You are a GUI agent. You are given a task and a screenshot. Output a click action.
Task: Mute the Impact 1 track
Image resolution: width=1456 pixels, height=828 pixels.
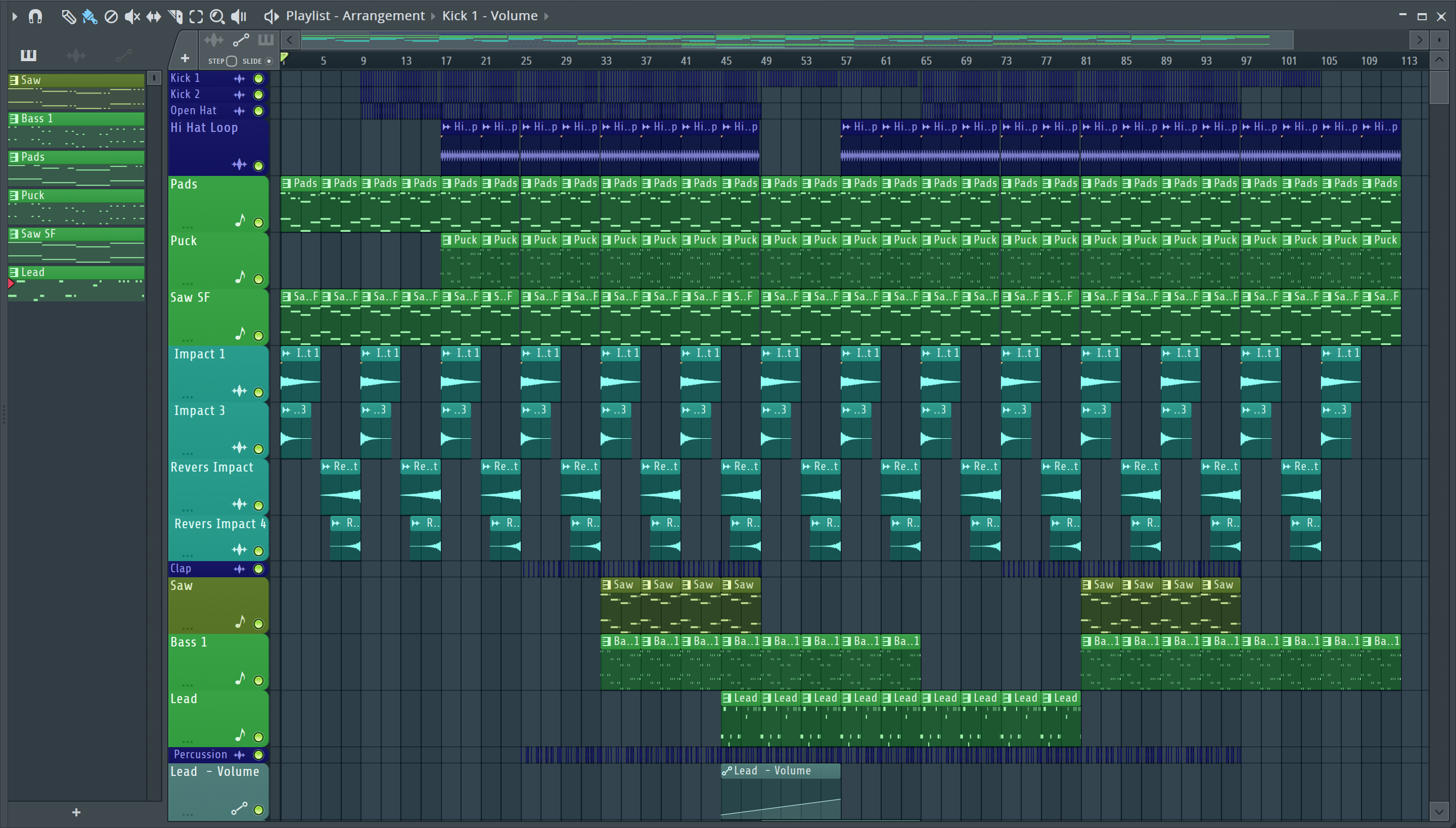(258, 392)
